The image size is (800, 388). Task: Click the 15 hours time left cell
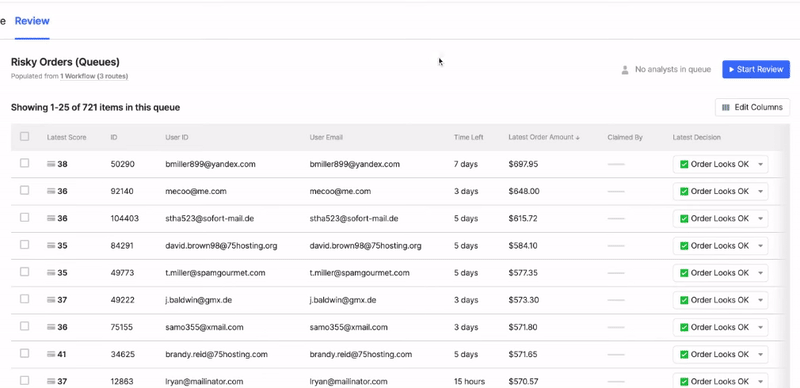tap(469, 381)
